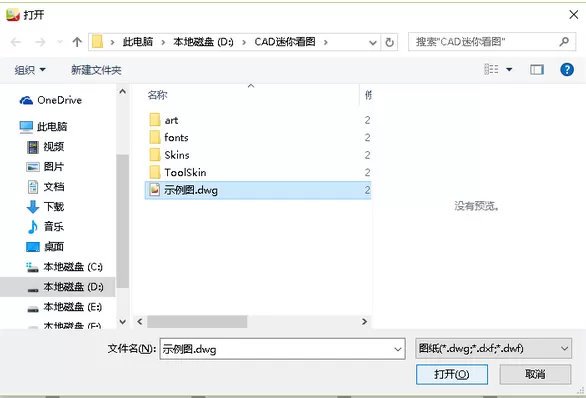
Task: Click the 打开(O) button
Action: click(x=452, y=374)
